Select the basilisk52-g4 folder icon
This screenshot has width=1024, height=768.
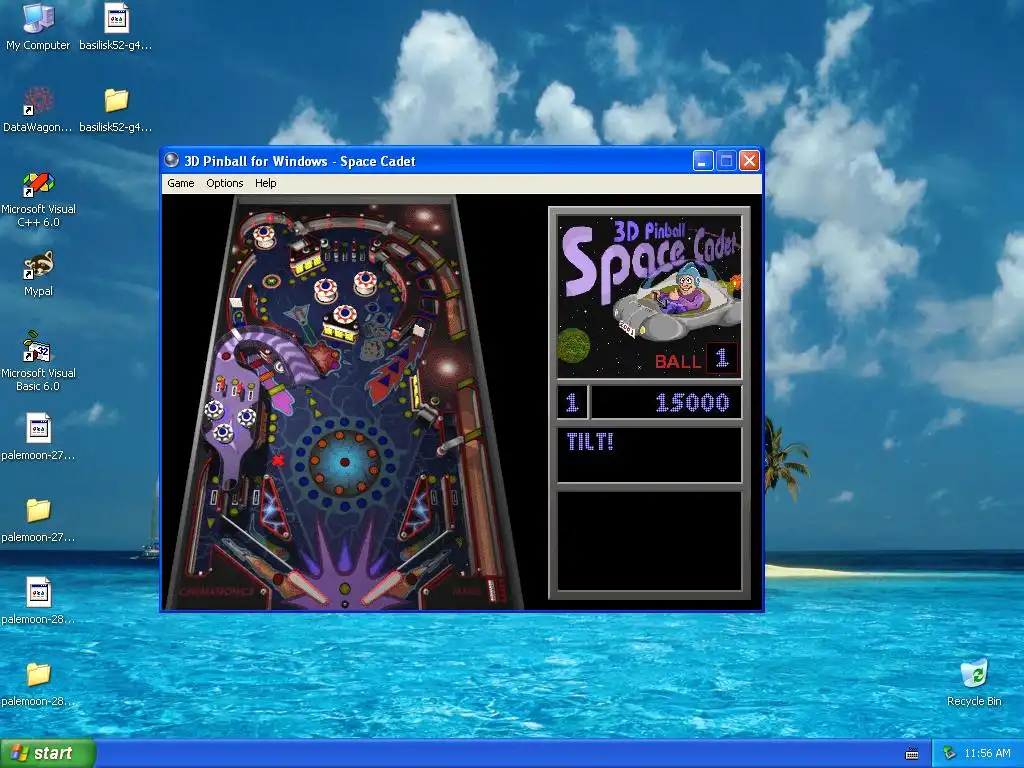tap(116, 110)
